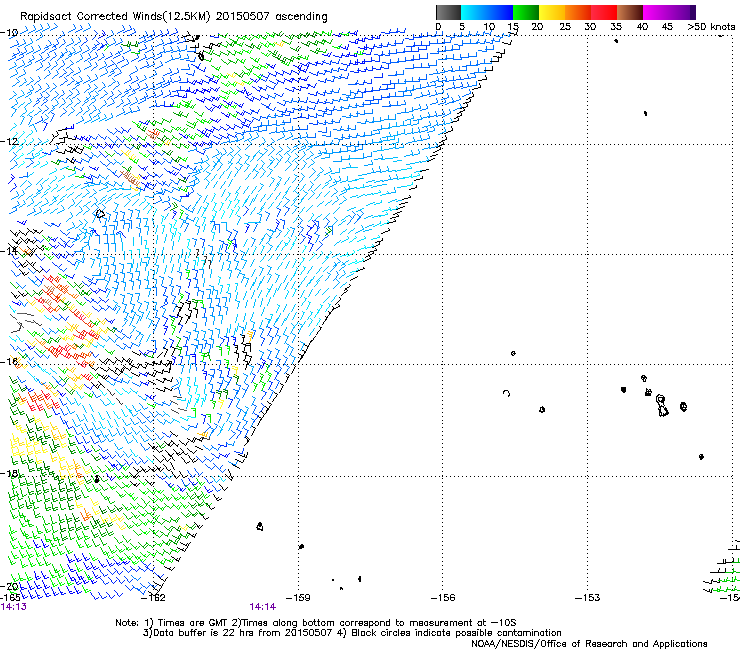Click the yellow 20–25 knots legend swatch
The image size is (740, 650).
point(552,12)
